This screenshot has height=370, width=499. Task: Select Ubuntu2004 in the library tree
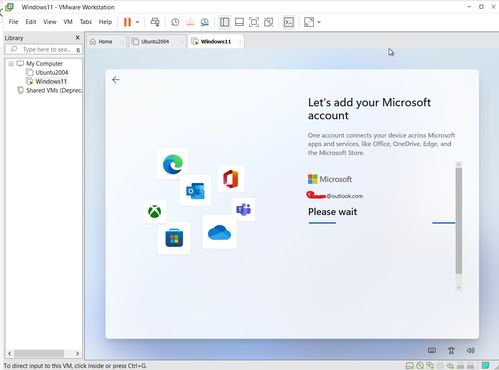click(52, 72)
